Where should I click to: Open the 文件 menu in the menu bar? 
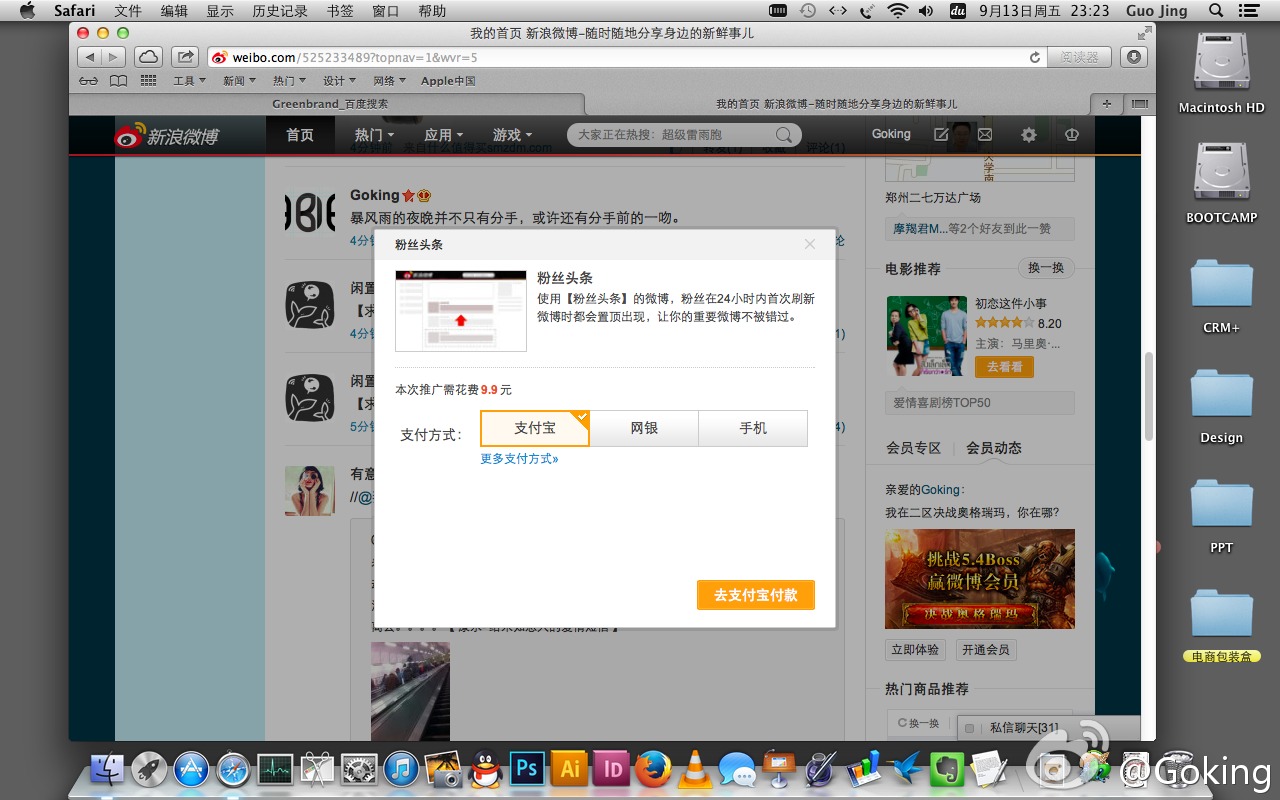(x=128, y=11)
